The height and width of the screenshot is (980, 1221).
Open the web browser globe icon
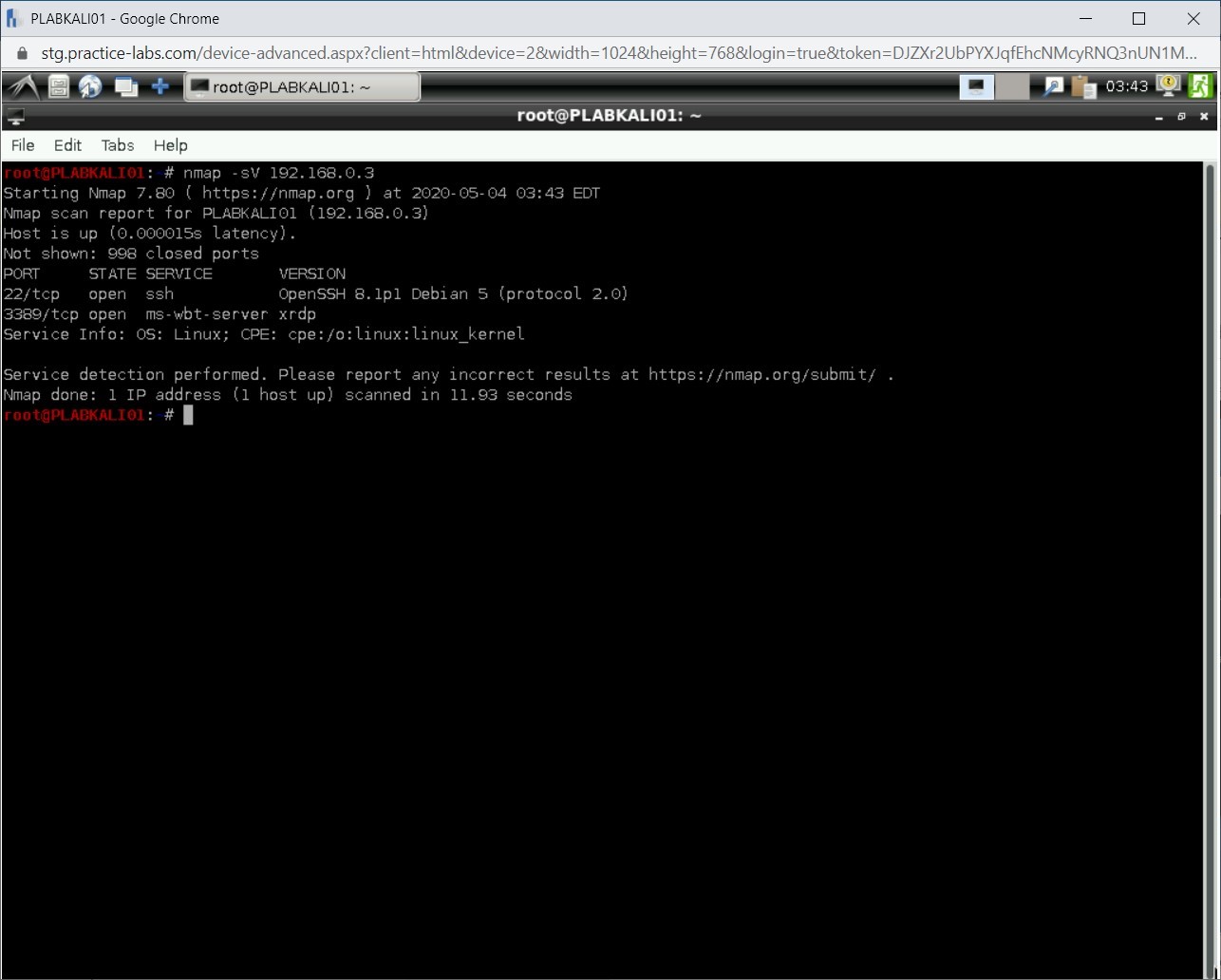tap(91, 87)
